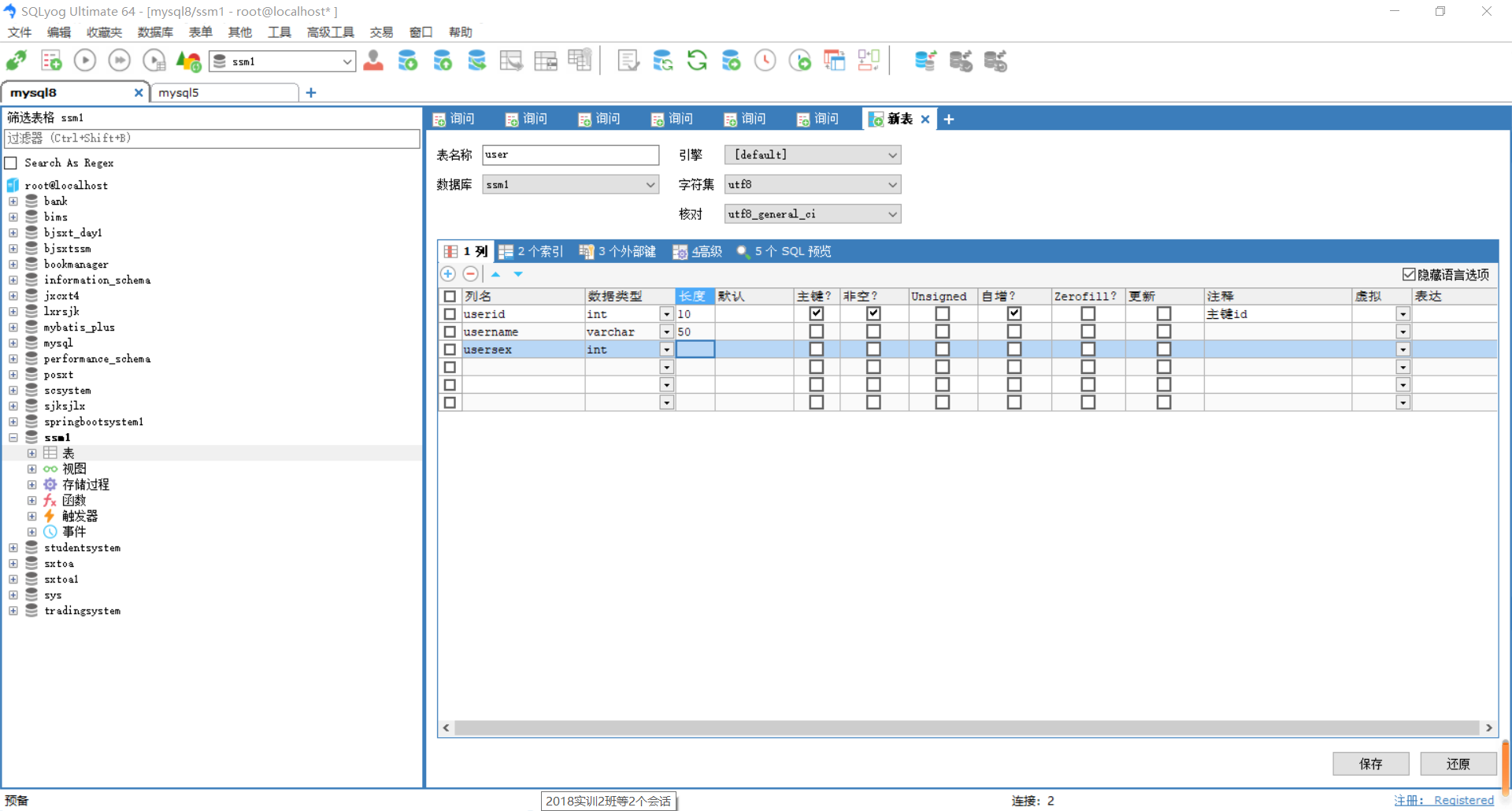1512x811 pixels.
Task: Click the 表 tables node icon under ssm1
Action: pyautogui.click(x=50, y=453)
